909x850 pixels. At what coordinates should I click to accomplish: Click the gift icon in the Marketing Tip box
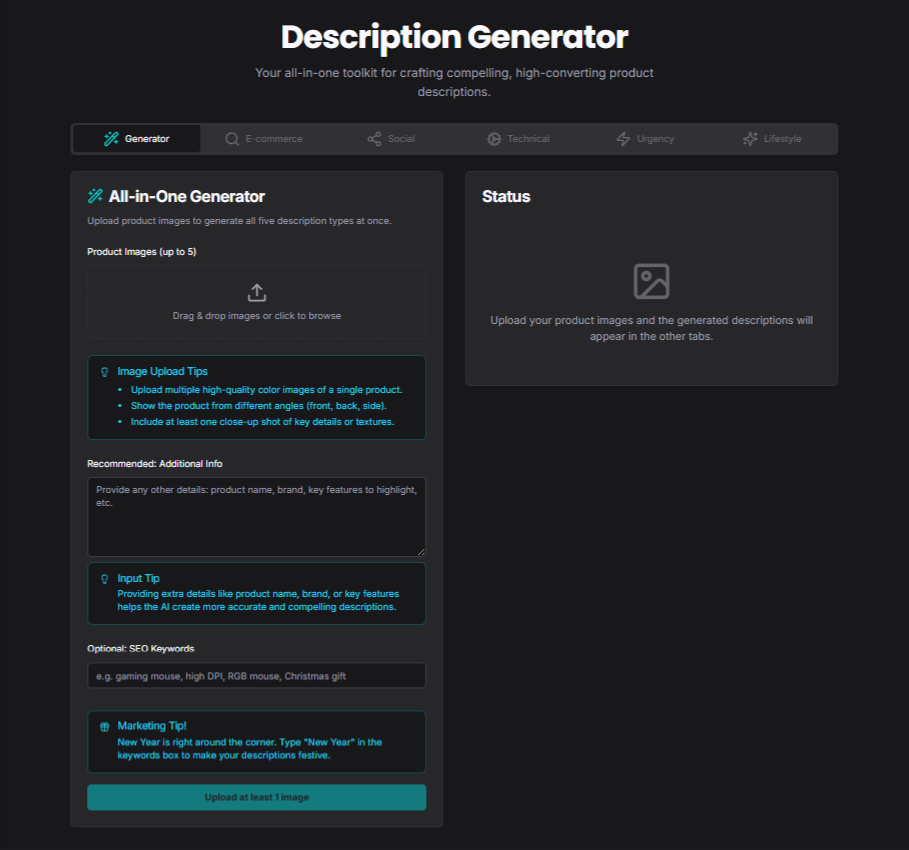(x=104, y=725)
